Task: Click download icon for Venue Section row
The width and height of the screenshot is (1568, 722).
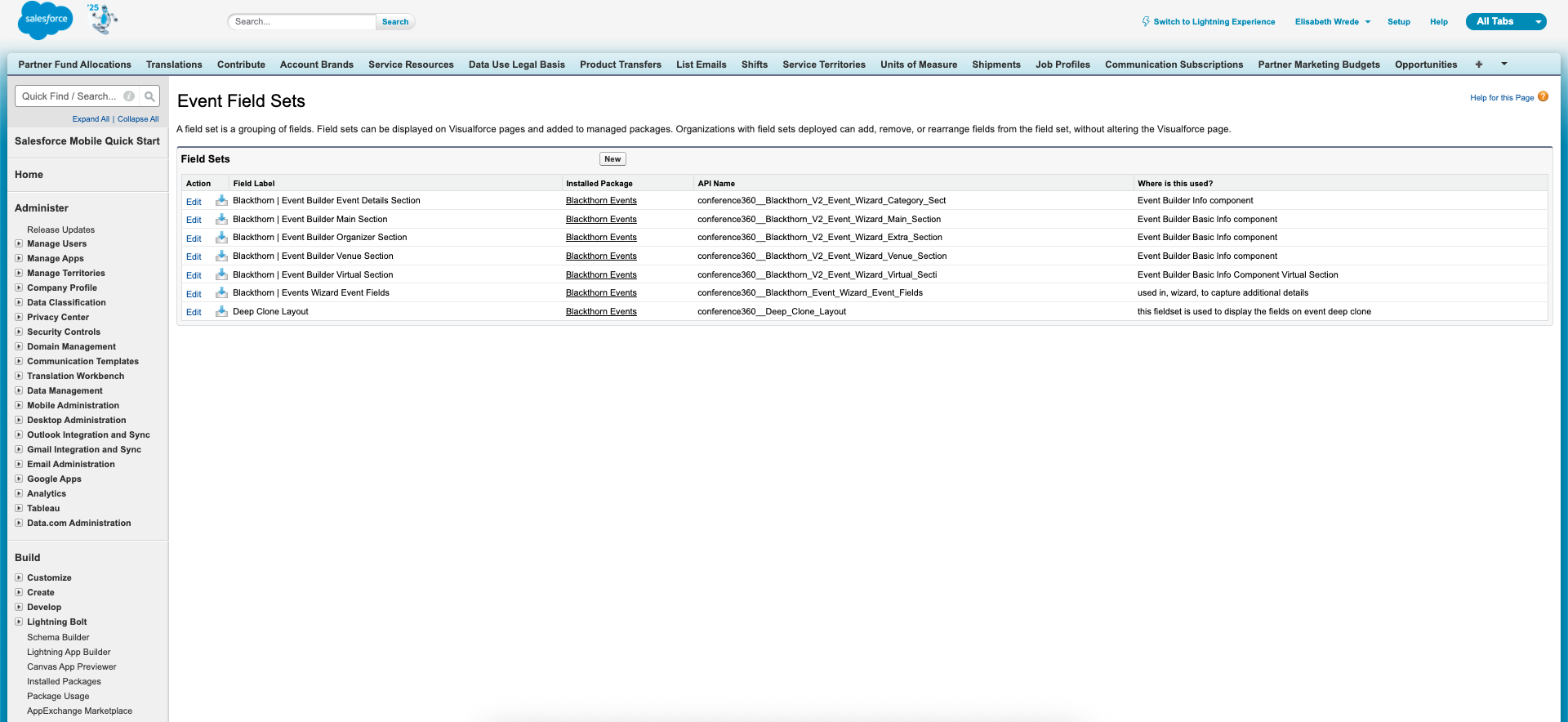Action: pos(221,256)
